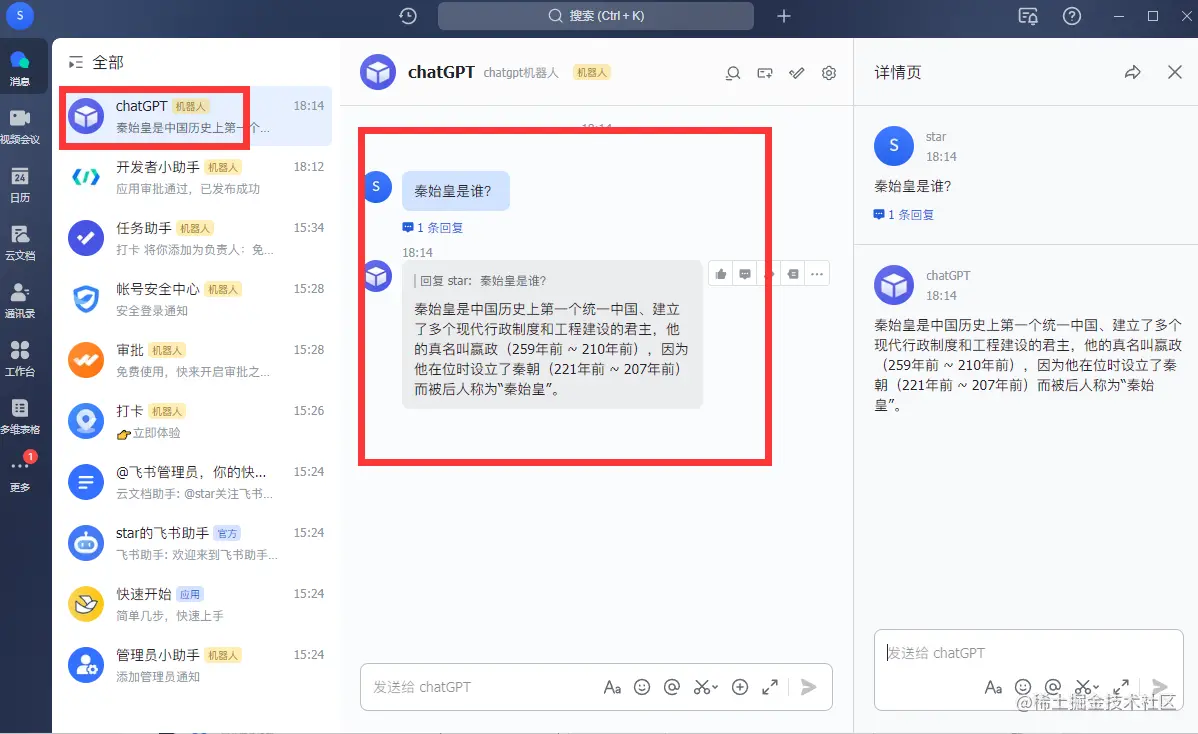Open emoji picker in main message input

point(642,687)
